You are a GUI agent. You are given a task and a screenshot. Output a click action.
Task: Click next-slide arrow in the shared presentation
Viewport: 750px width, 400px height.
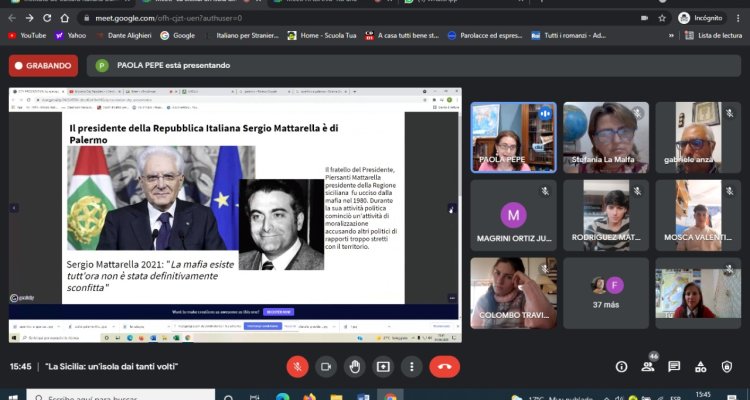[452, 209]
